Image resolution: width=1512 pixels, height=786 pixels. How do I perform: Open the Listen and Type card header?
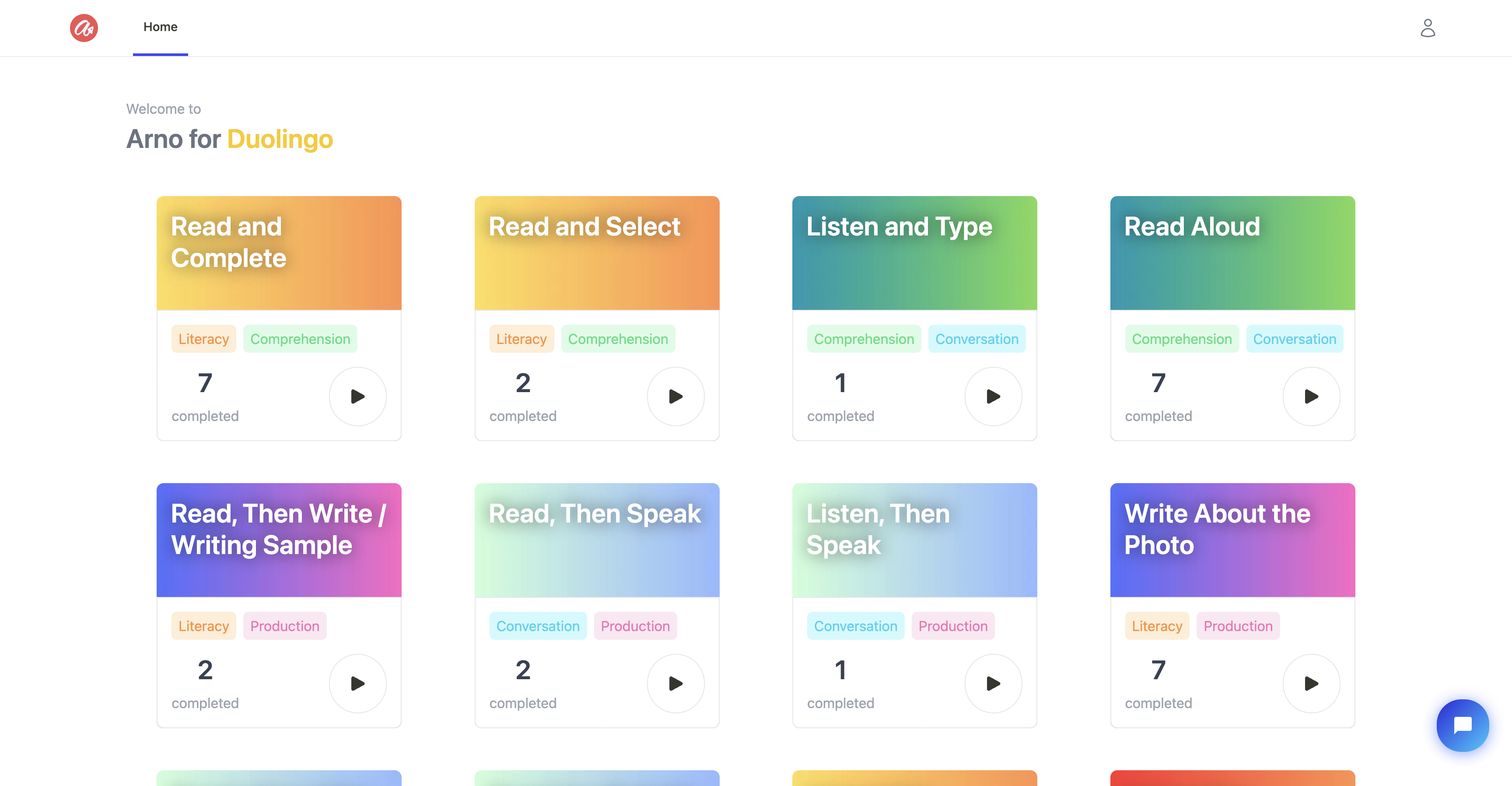914,253
